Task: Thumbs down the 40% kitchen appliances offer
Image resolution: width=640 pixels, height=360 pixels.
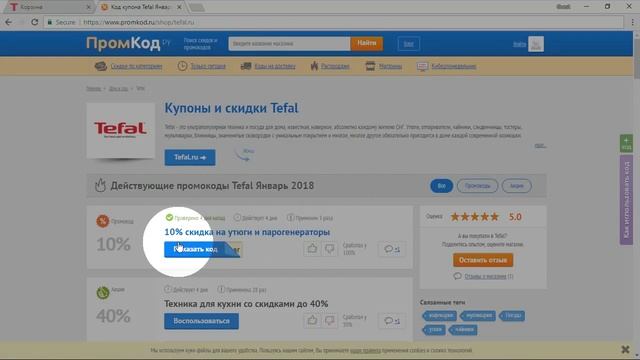Action: click(x=329, y=320)
